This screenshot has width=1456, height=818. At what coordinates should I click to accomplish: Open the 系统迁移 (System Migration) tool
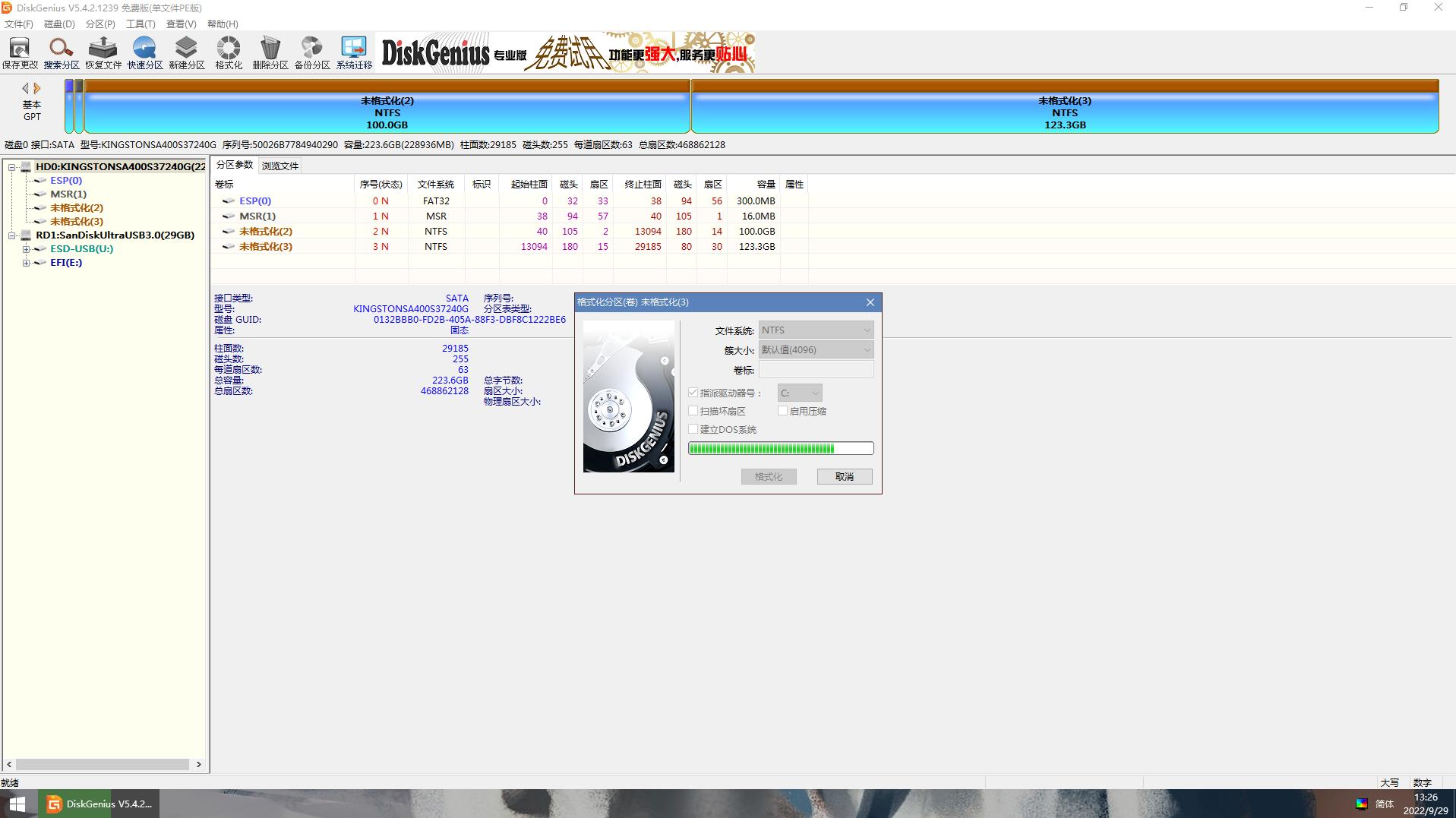[x=354, y=53]
